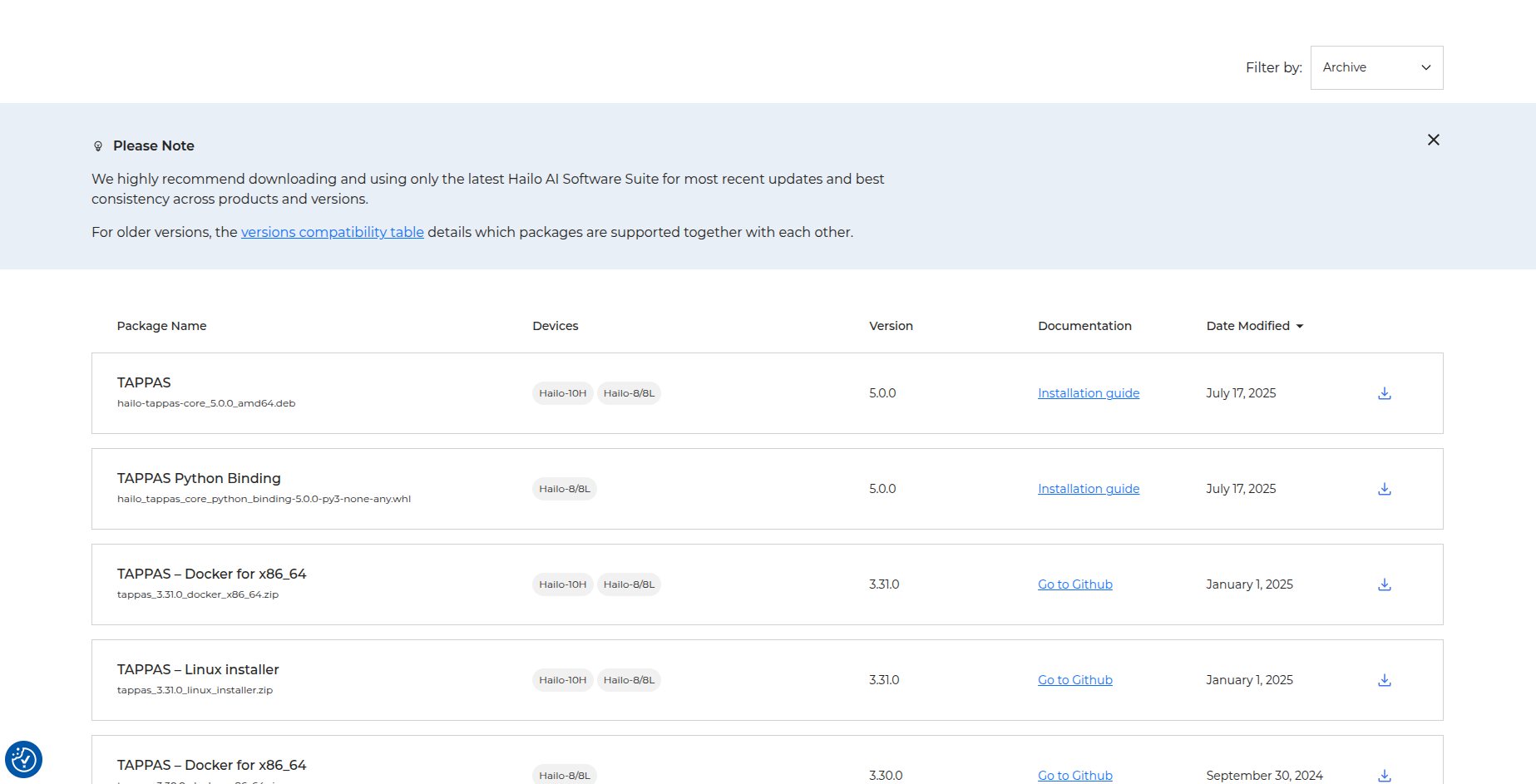Download the TAPPAS 5.0.0 deb package
Image resolution: width=1536 pixels, height=784 pixels.
coord(1384,393)
